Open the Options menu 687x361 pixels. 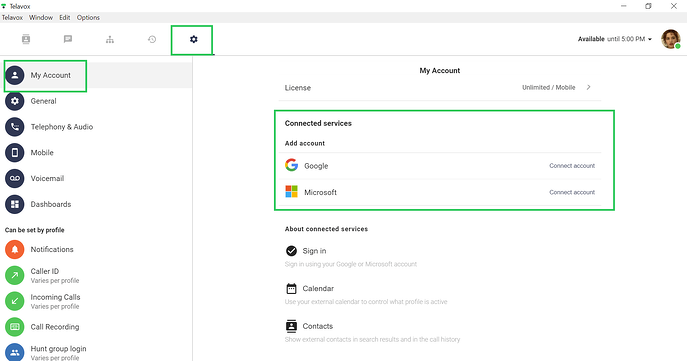[88, 18]
